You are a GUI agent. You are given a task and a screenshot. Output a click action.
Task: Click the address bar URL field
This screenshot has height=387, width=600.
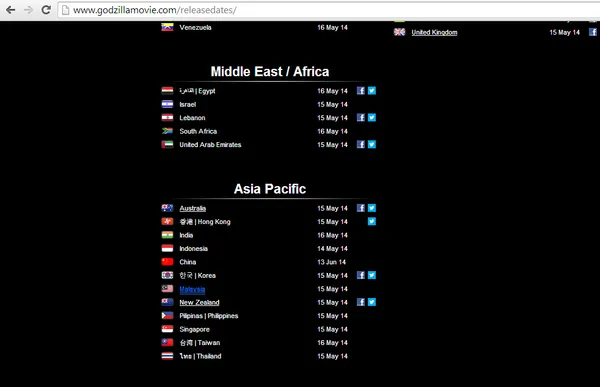pos(329,10)
